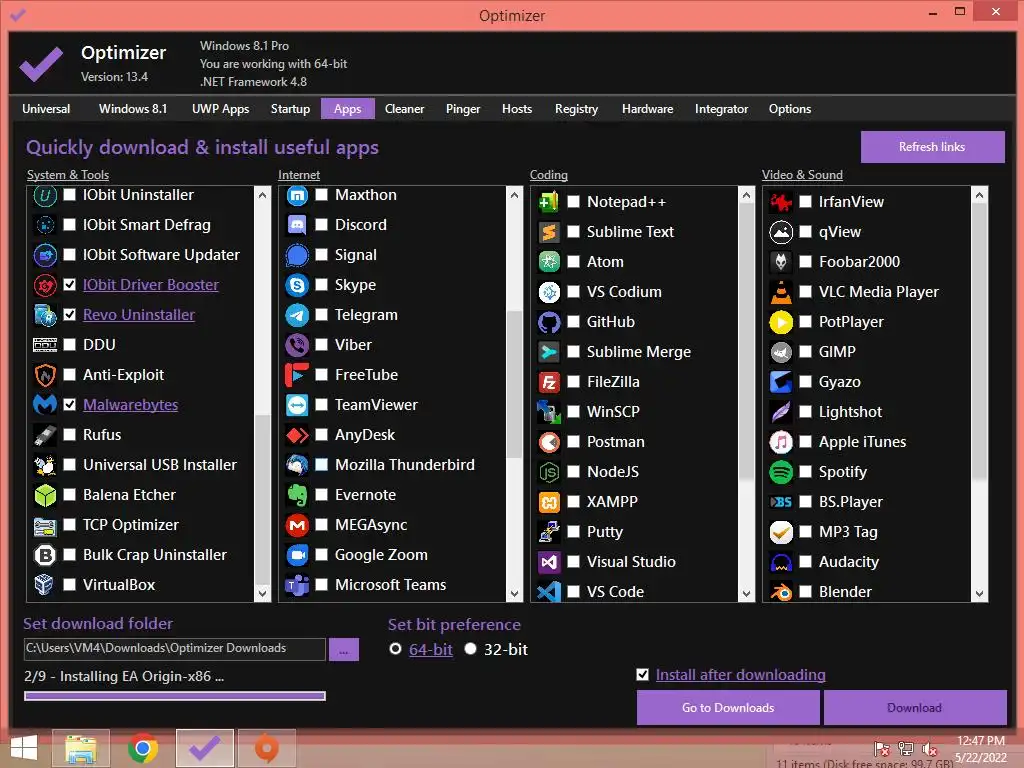
Task: Click the GitHub icon
Action: 549,322
